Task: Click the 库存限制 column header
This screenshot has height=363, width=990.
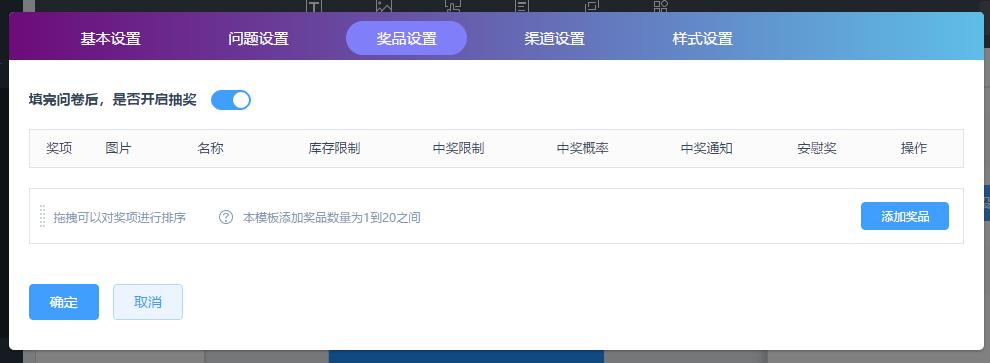Action: click(x=335, y=148)
